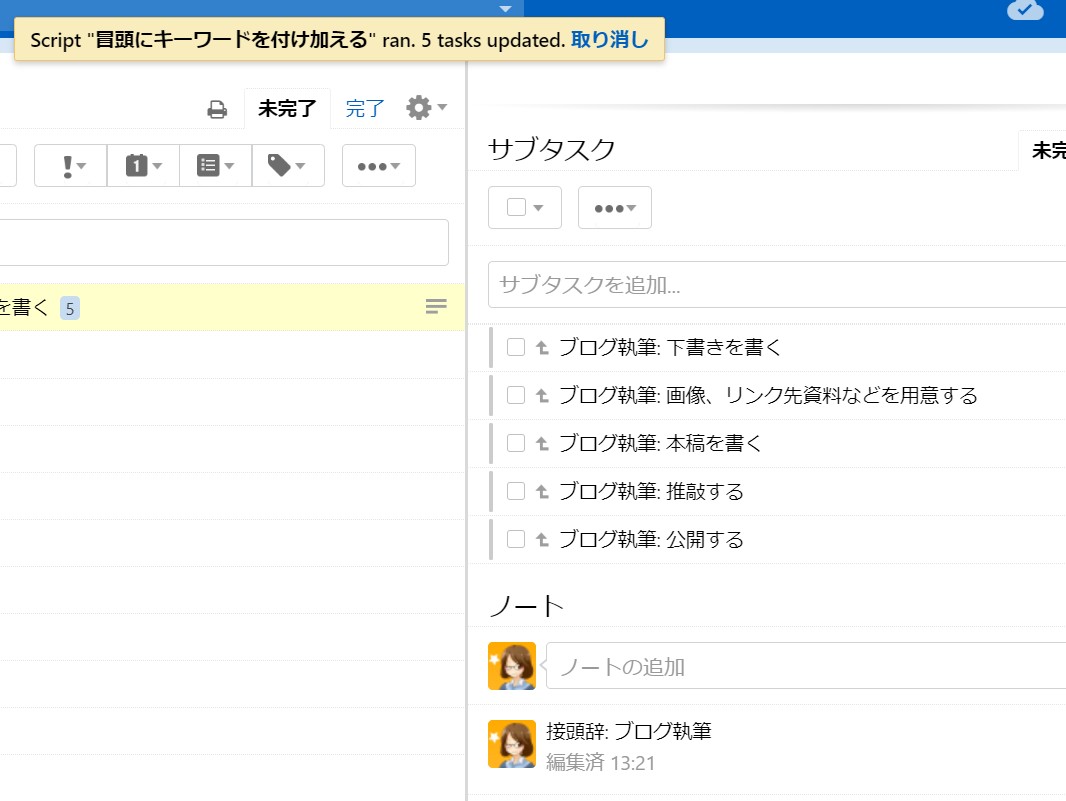Click the cloud sync status icon
1066x801 pixels.
[x=1024, y=10]
